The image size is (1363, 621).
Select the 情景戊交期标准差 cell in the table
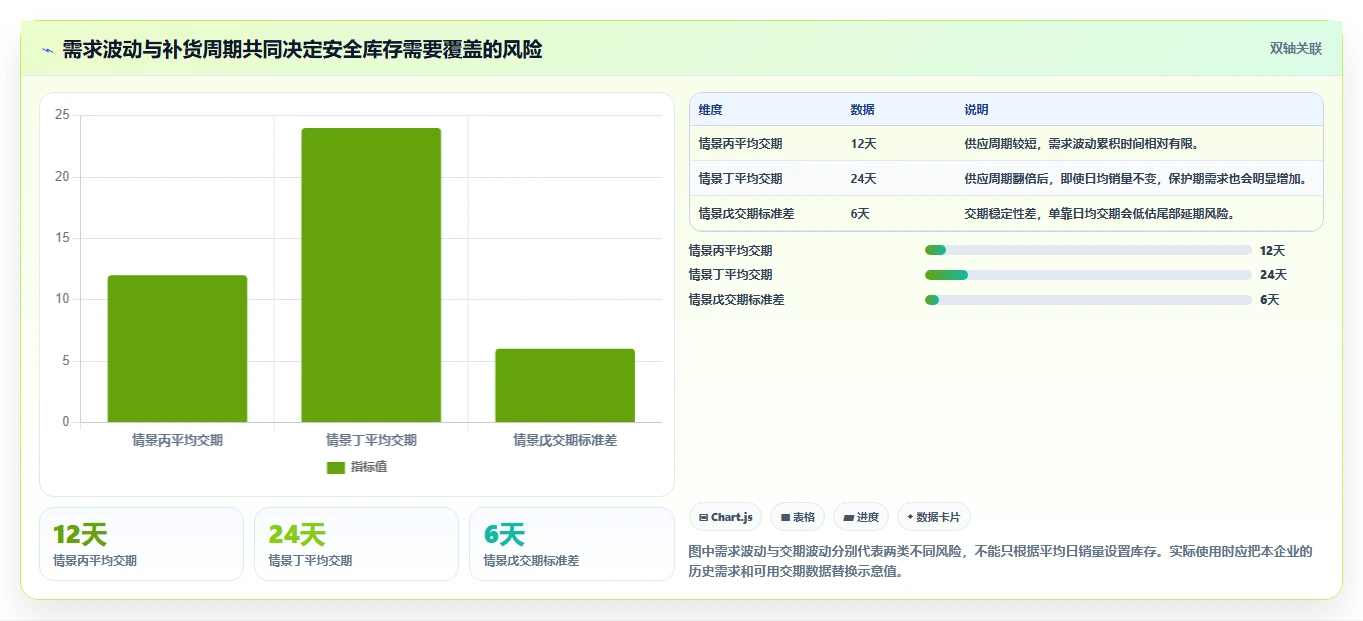tap(747, 214)
